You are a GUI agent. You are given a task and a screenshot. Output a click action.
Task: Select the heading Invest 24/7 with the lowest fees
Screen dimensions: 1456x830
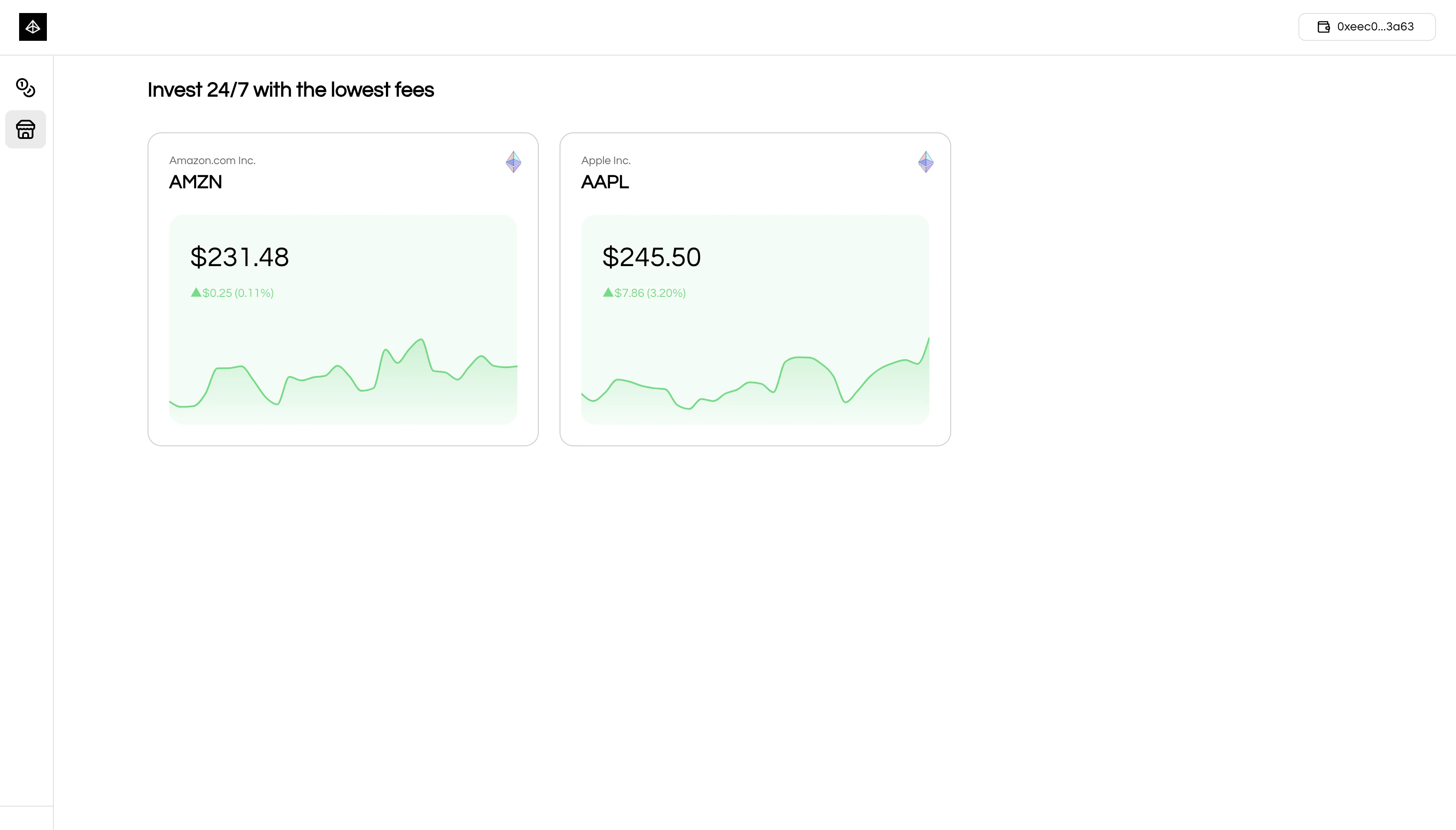[290, 89]
